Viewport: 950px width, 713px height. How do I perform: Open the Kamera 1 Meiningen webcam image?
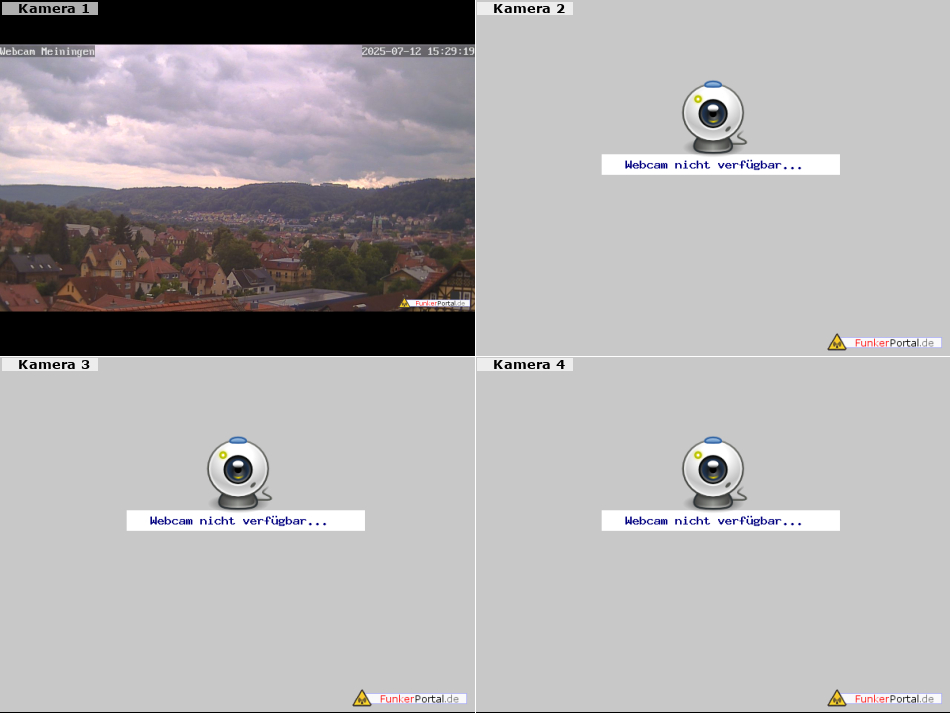tap(237, 177)
